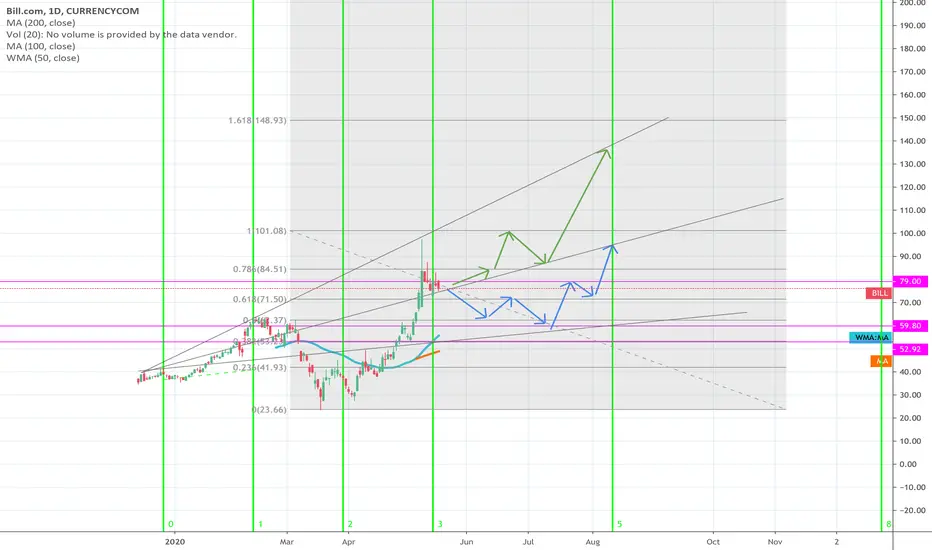This screenshot has height=550, width=932.
Task: Click the Vol (20) no volume message
Action: pos(121,34)
